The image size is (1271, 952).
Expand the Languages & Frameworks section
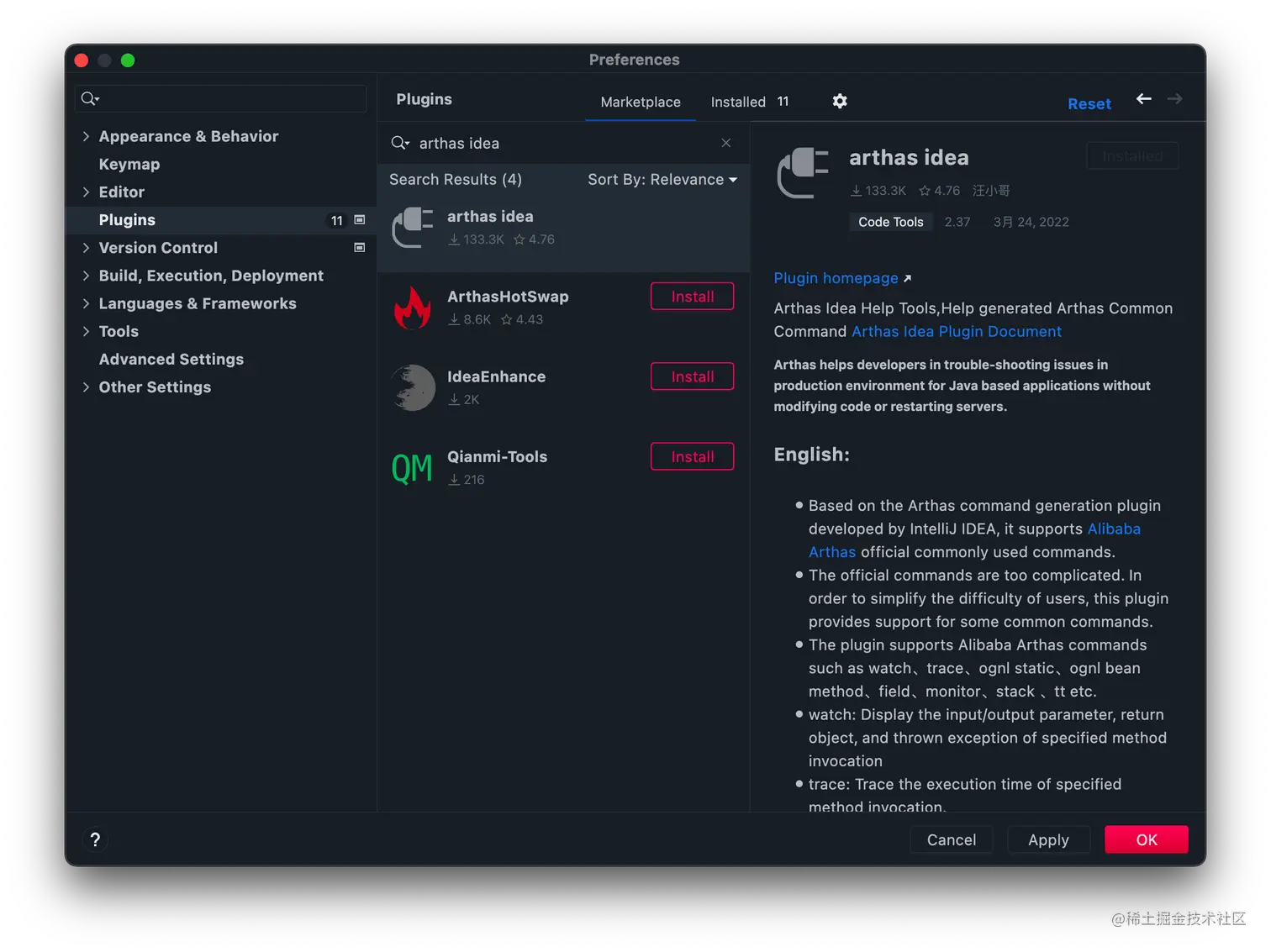[x=86, y=303]
